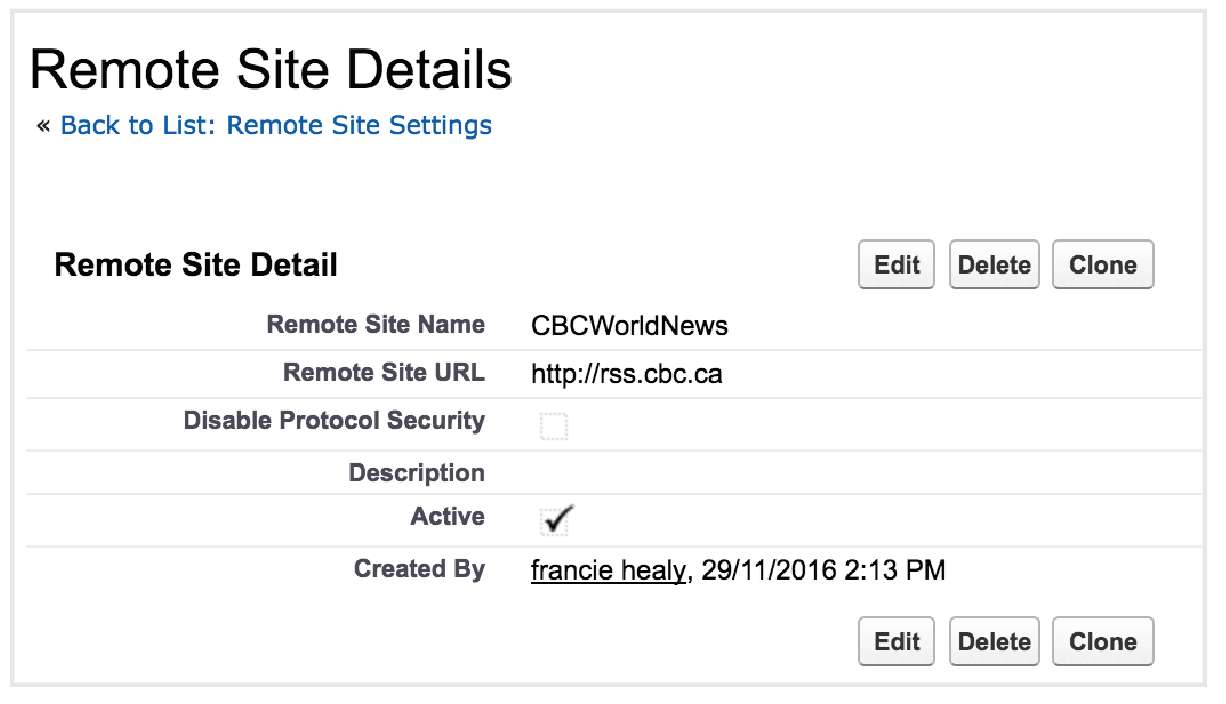The width and height of the screenshot is (1226, 704).
Task: Click the Remote Site Details page title
Action: point(271,71)
